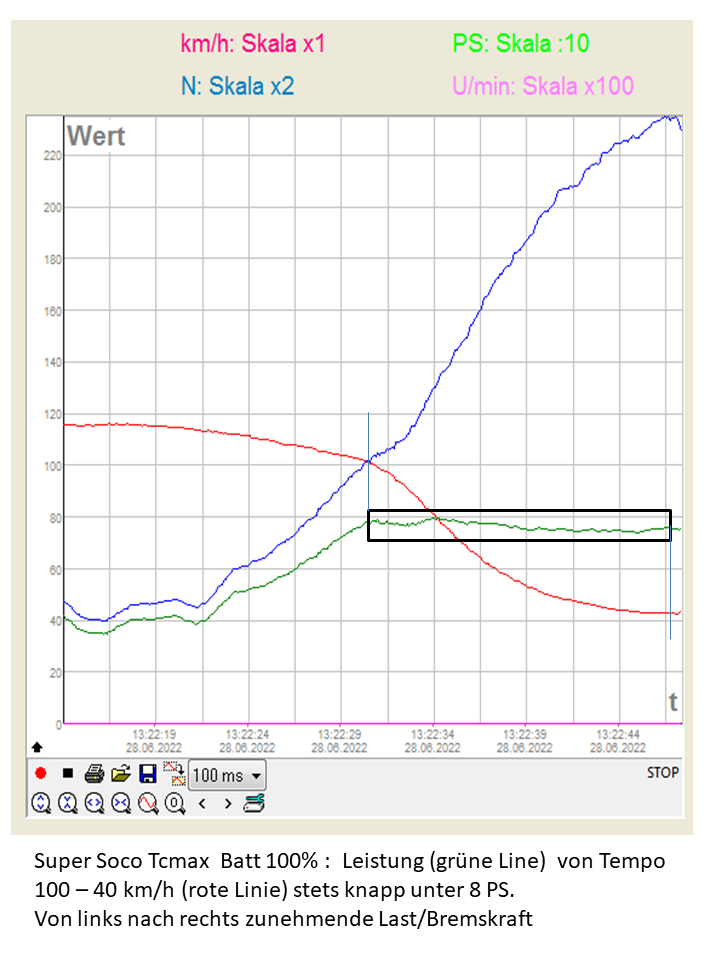Open a file with the folder icon

coord(121,773)
